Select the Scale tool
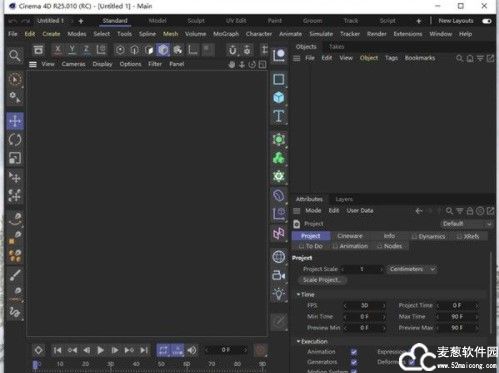The image size is (499, 373). pyautogui.click(x=15, y=158)
